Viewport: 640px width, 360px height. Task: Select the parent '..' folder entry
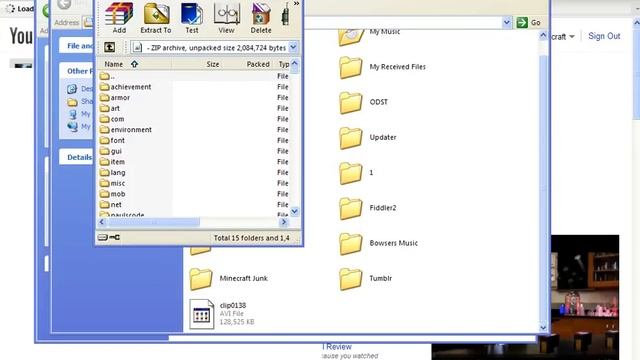[107, 76]
